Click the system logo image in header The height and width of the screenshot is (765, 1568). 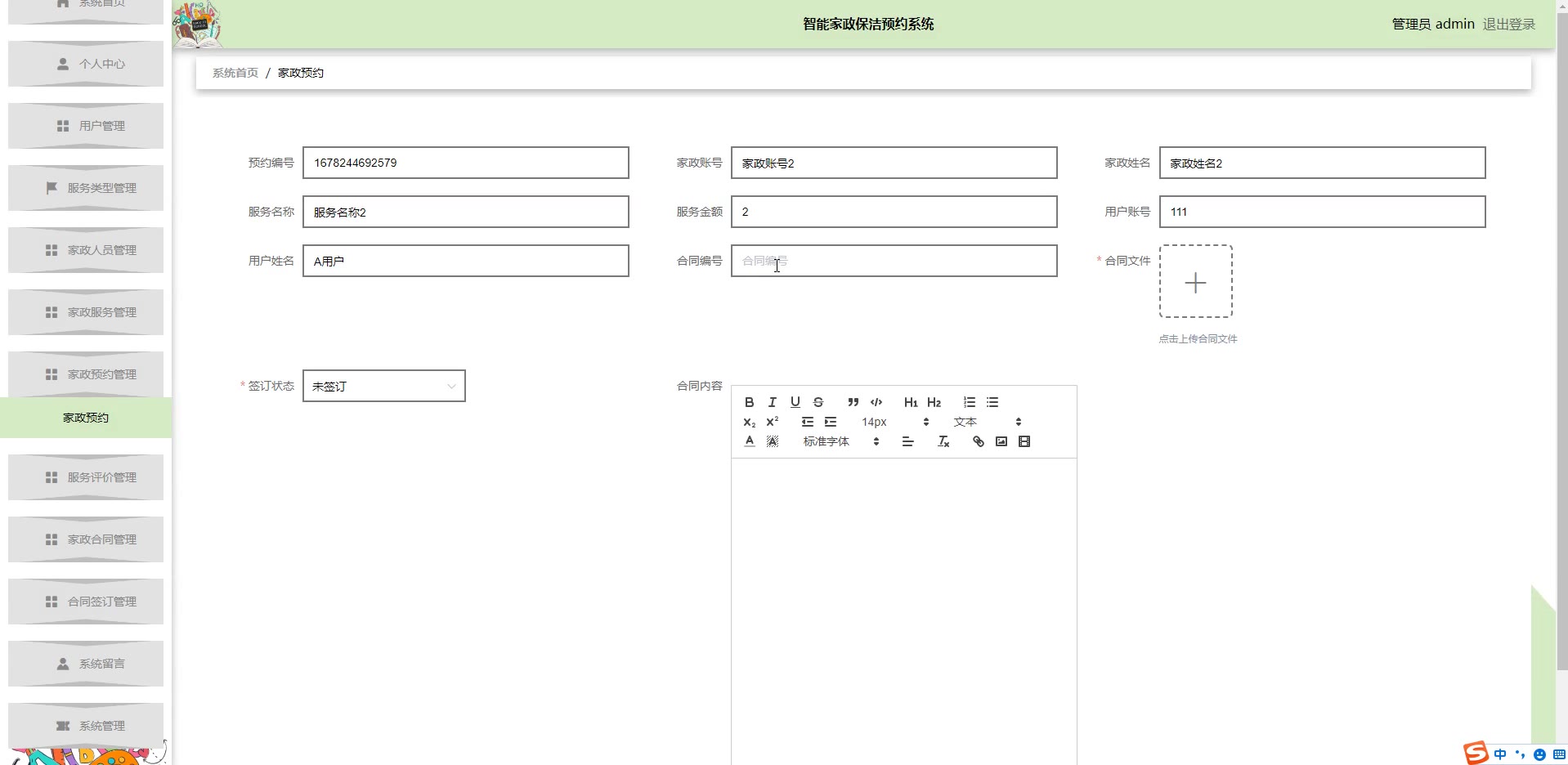click(x=197, y=25)
